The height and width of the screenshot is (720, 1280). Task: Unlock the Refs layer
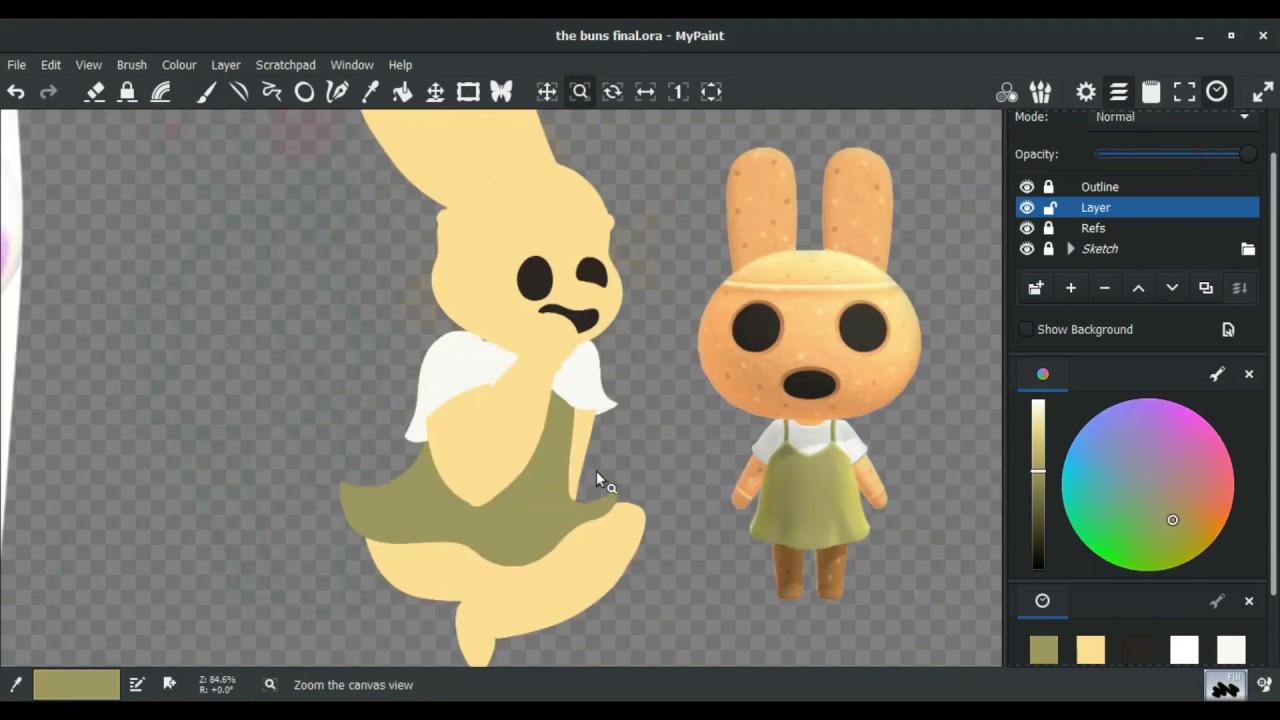tap(1049, 228)
